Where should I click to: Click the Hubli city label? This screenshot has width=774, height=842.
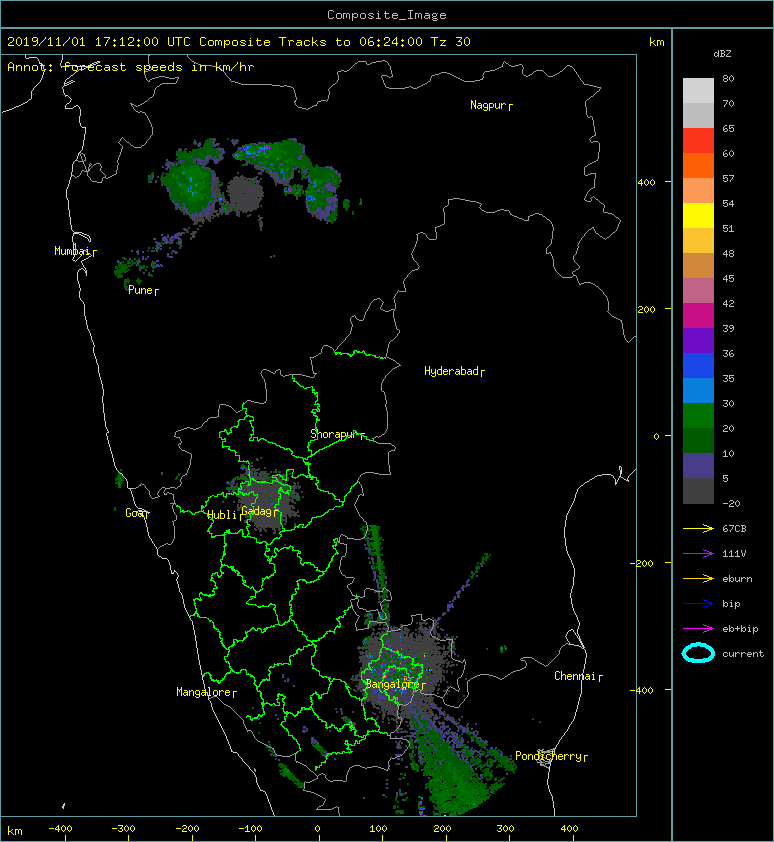coord(224,515)
